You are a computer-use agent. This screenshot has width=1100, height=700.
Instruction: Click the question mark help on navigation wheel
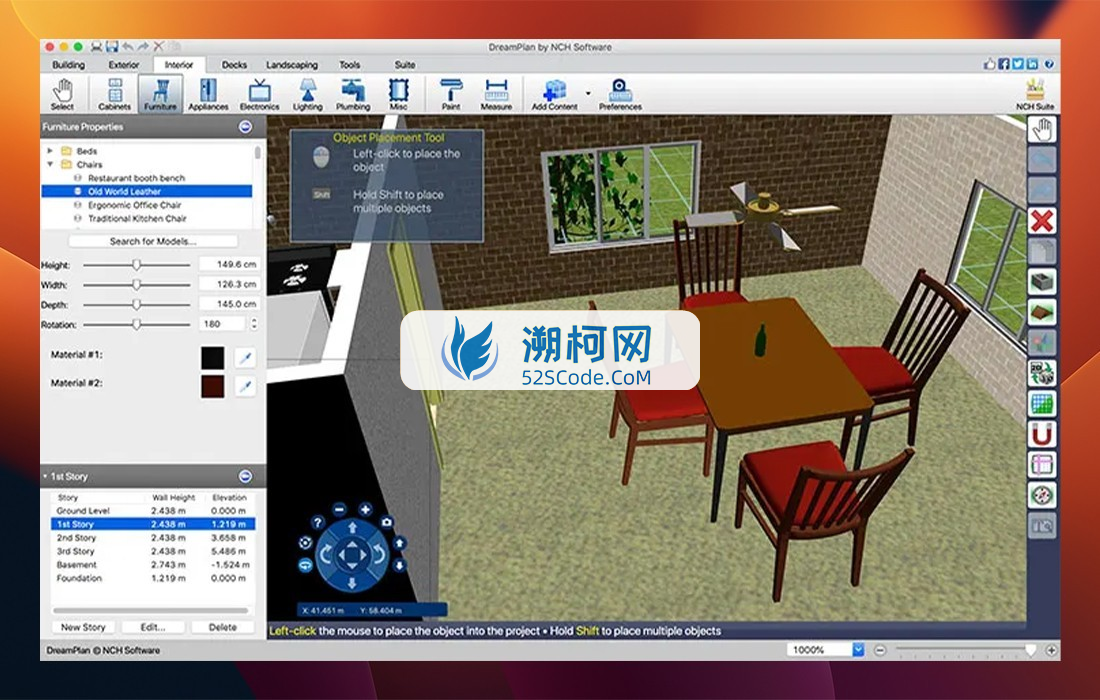[318, 523]
